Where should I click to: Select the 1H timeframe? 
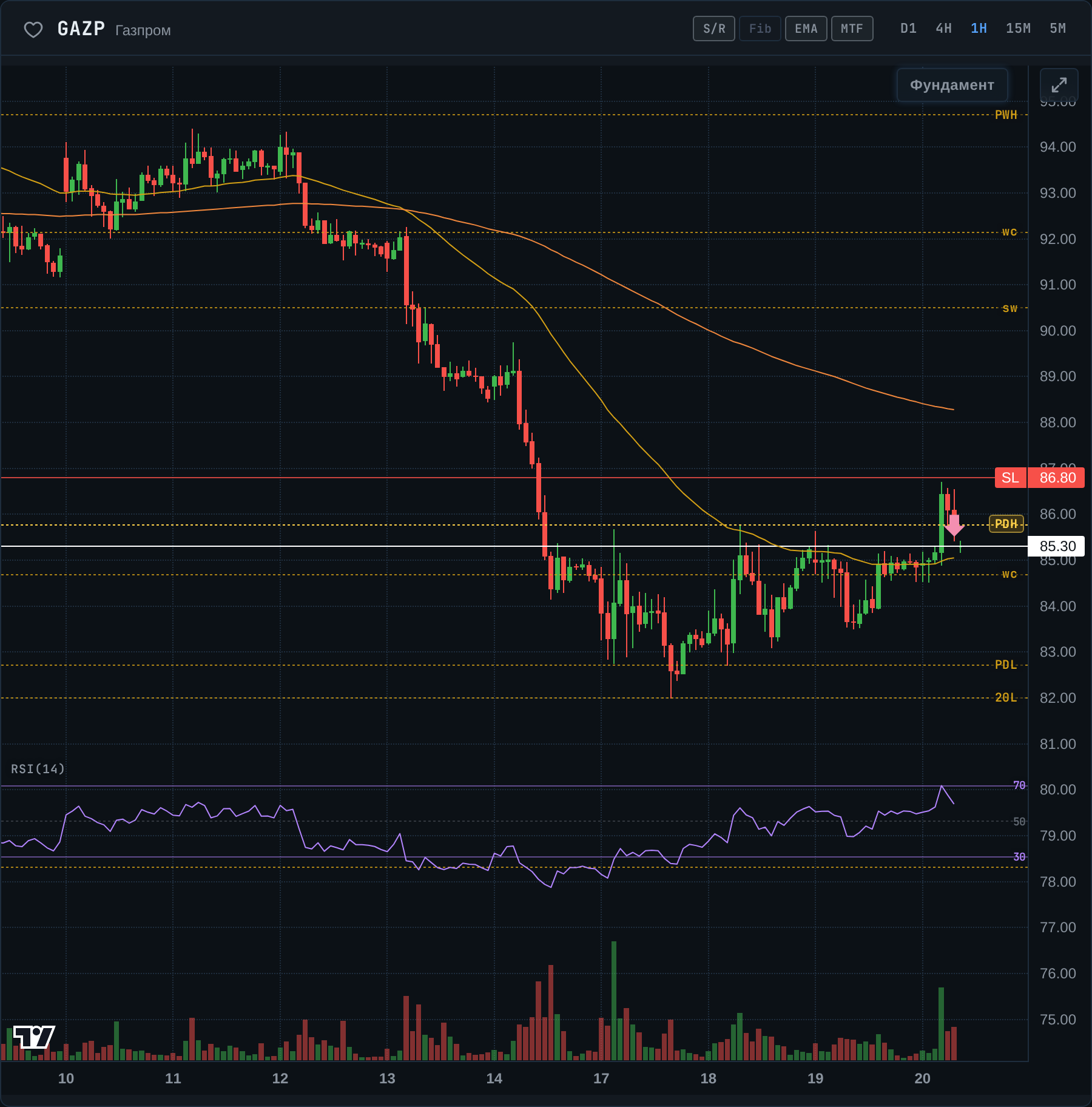coord(979,29)
